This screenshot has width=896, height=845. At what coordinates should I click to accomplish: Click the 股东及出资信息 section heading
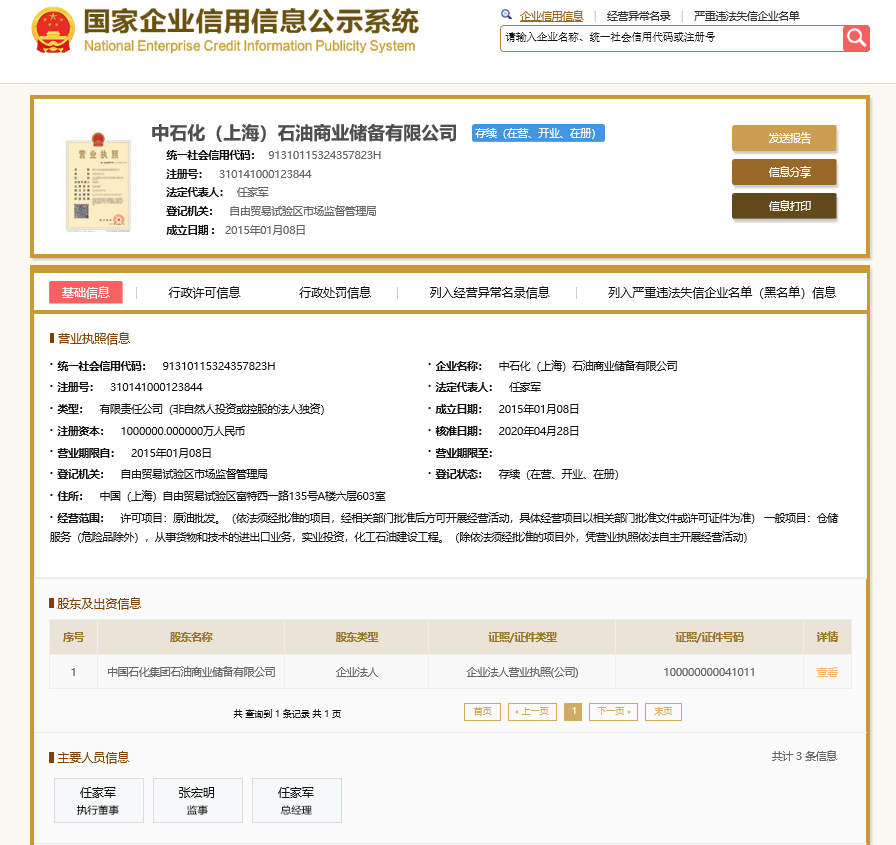pos(99,604)
